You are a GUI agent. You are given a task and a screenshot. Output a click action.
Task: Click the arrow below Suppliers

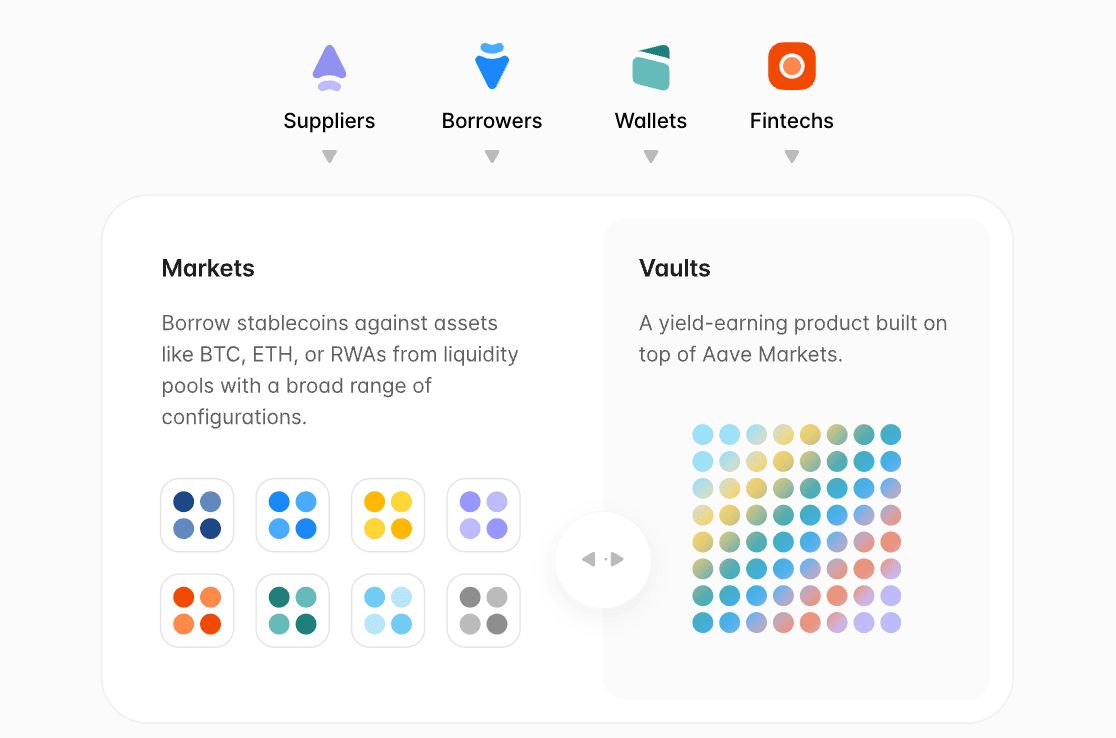(329, 157)
